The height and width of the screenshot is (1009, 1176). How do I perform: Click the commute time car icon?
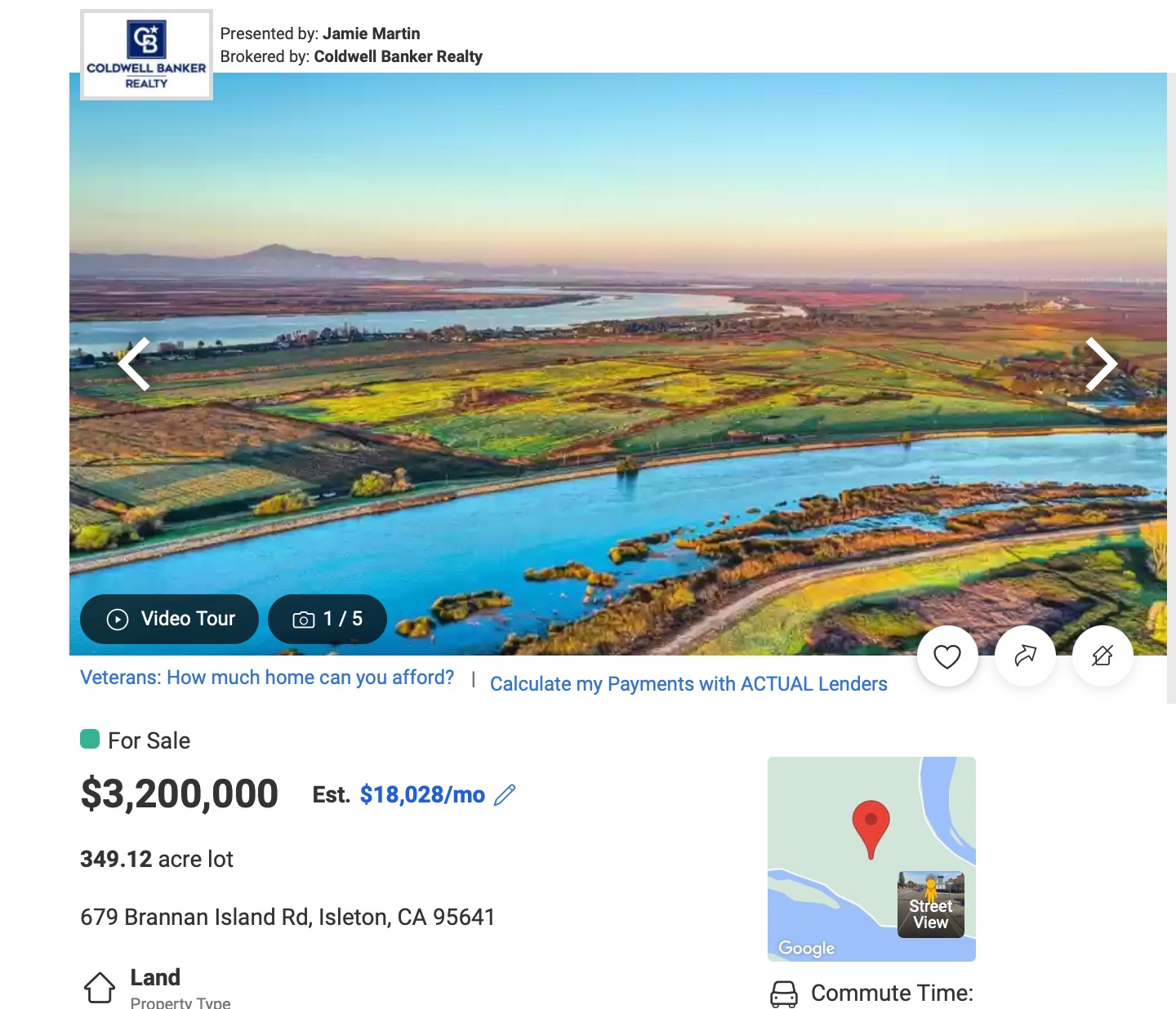(x=784, y=993)
